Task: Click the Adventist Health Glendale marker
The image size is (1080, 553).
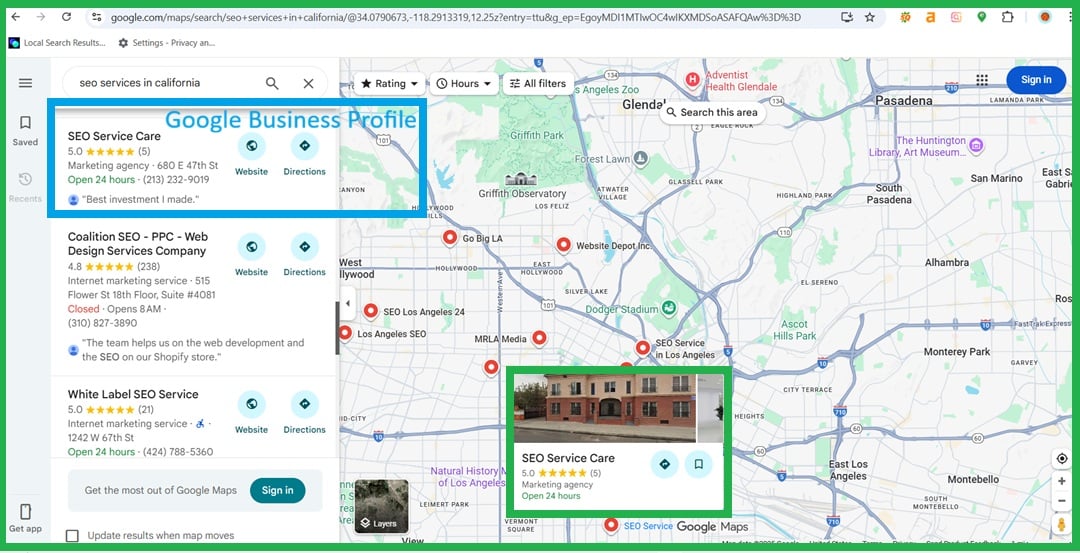Action: pyautogui.click(x=692, y=81)
